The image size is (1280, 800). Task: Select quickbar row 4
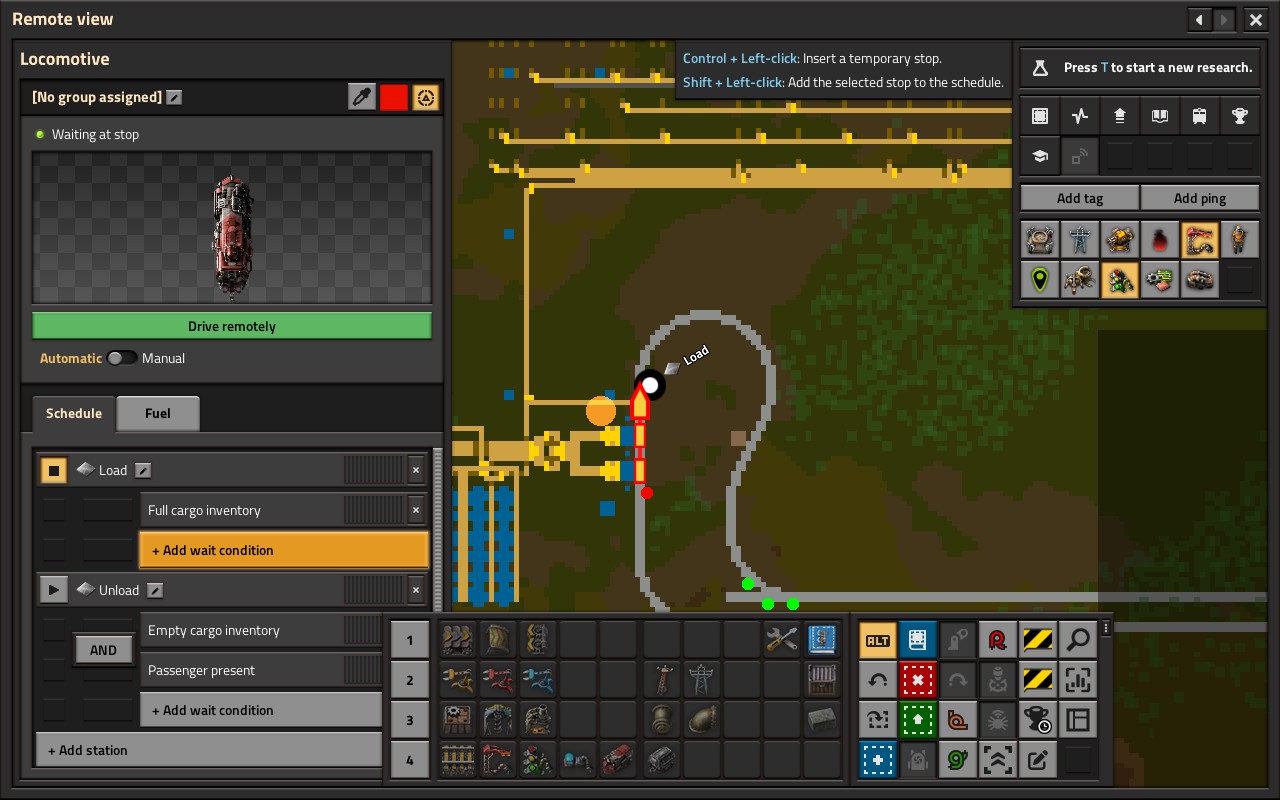[410, 760]
